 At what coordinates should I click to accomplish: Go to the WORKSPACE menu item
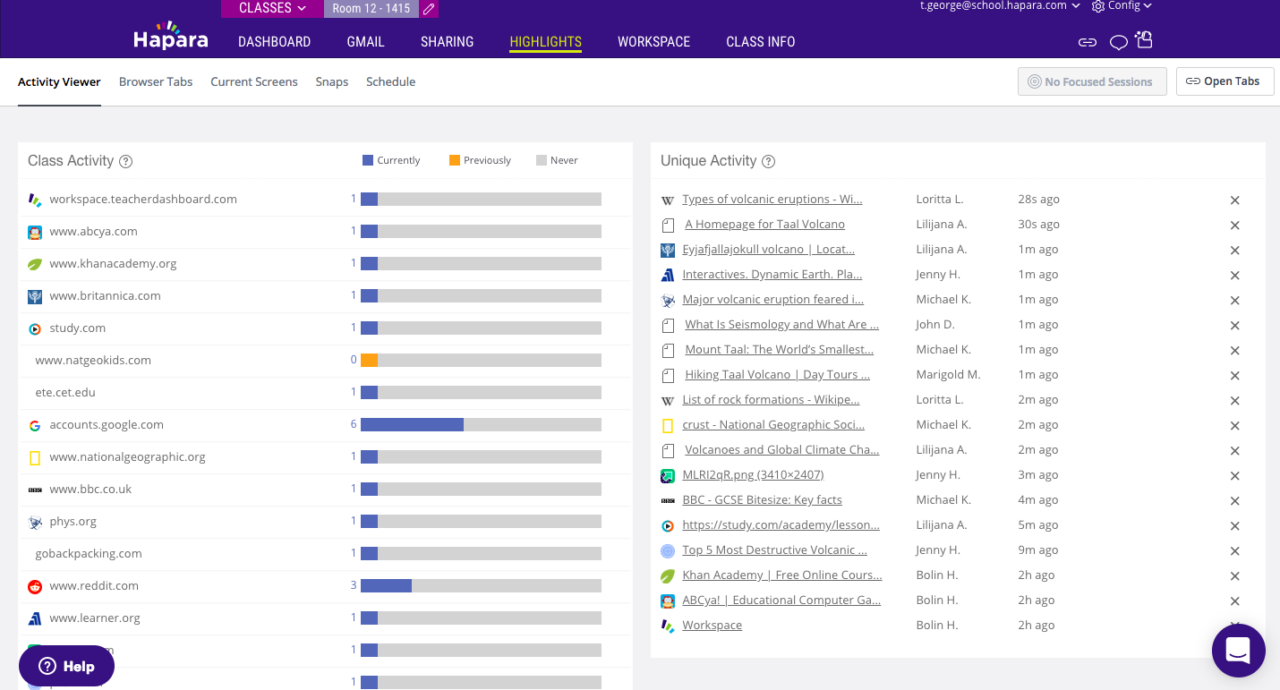[x=653, y=42]
